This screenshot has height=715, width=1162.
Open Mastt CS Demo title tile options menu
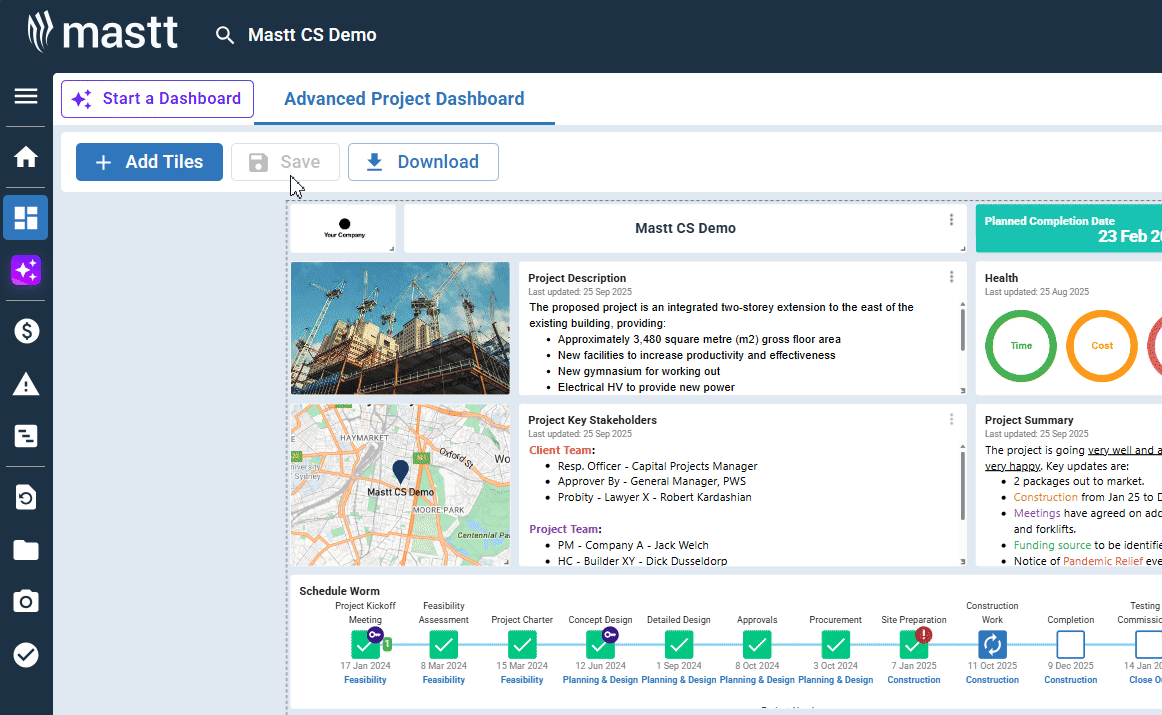pyautogui.click(x=951, y=220)
